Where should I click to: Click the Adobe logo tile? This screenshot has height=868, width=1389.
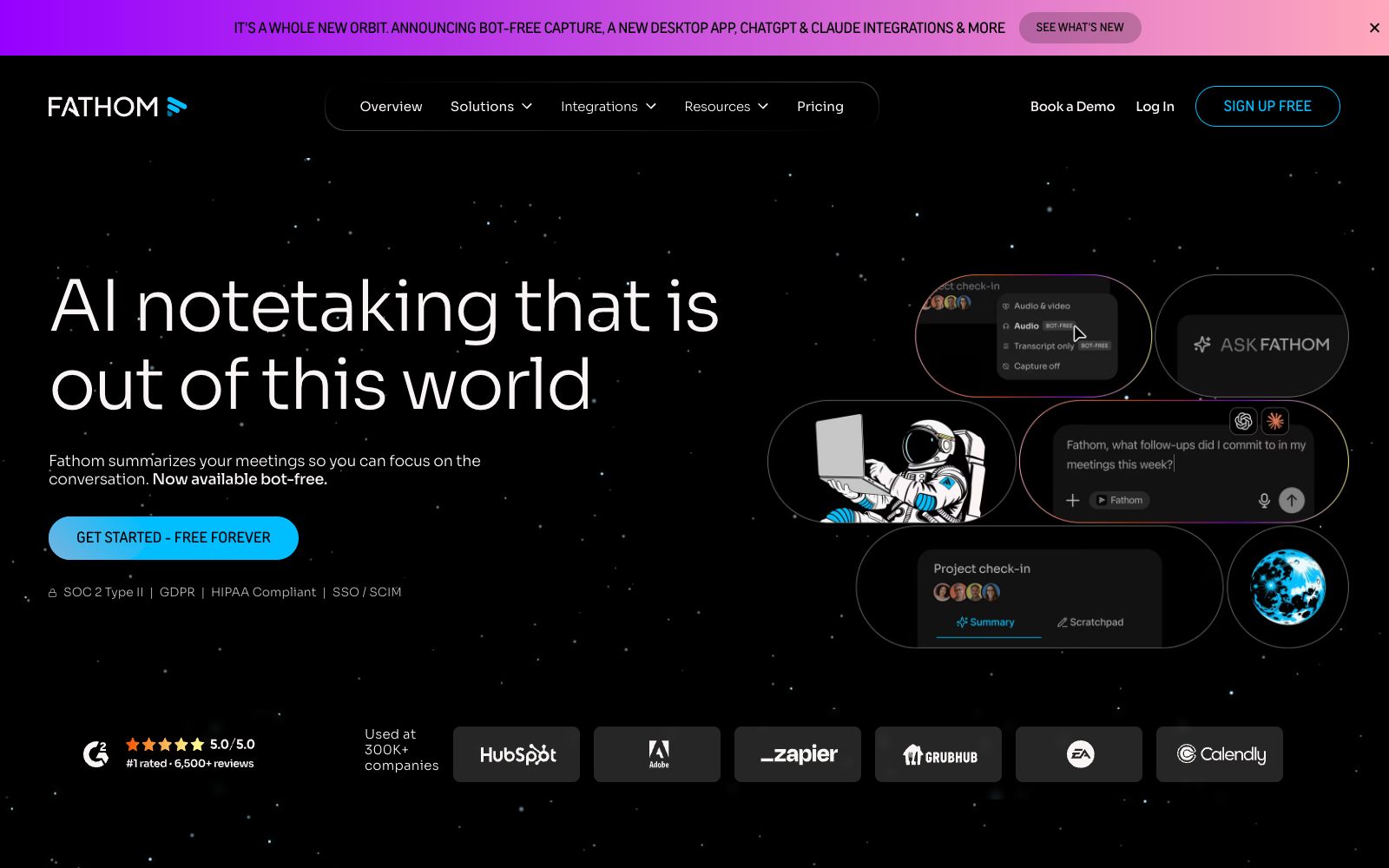tap(657, 754)
